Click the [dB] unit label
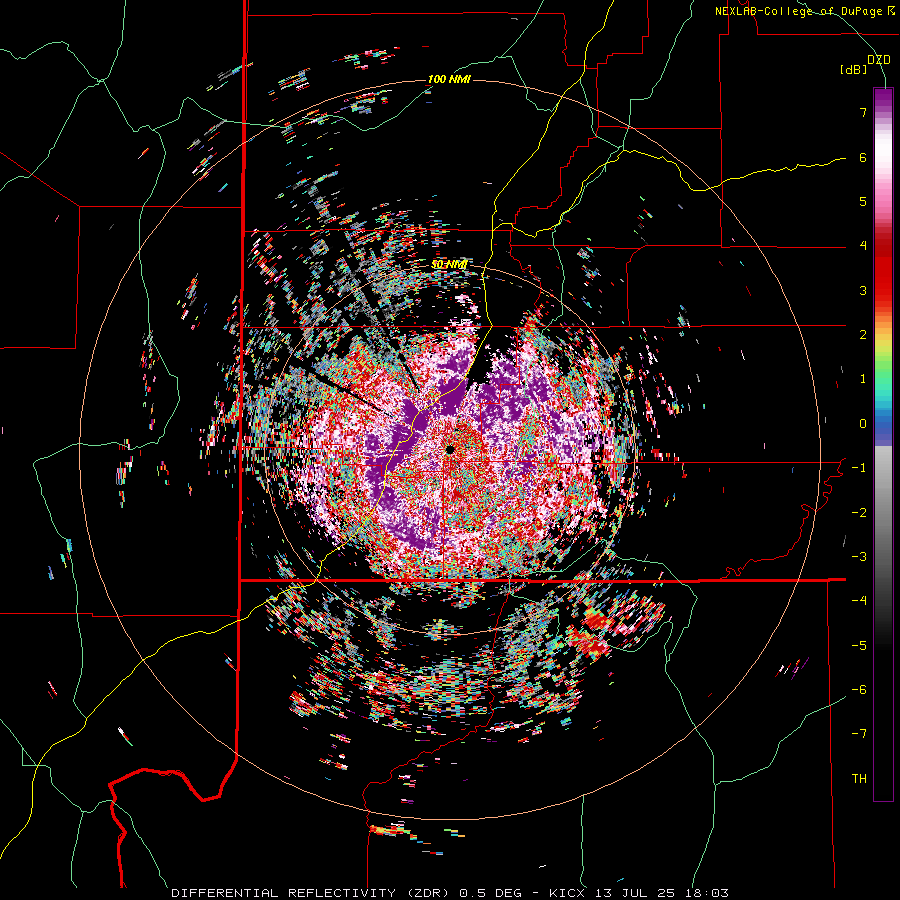This screenshot has width=900, height=900. point(854,70)
